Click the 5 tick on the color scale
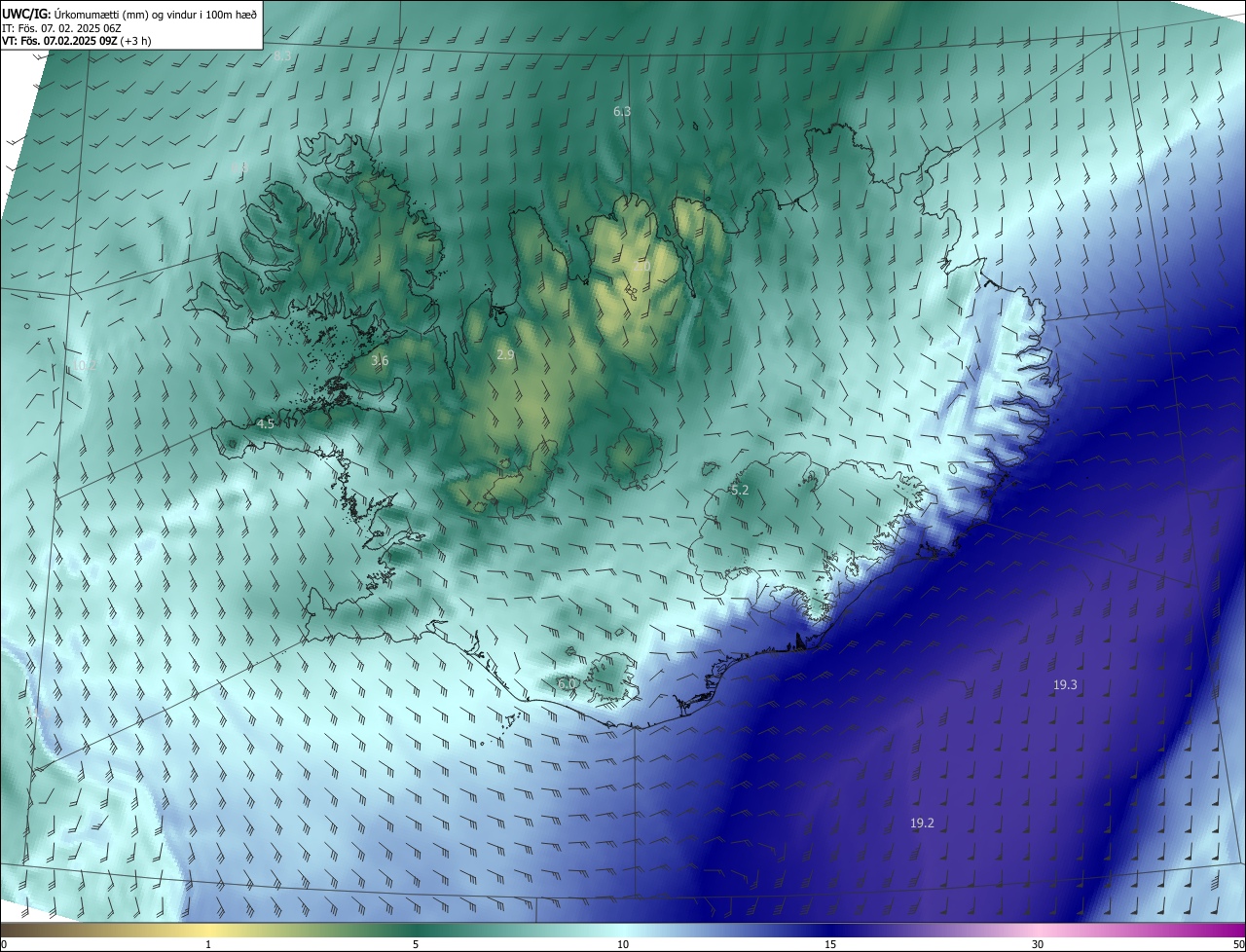The width and height of the screenshot is (1246, 952). click(416, 944)
